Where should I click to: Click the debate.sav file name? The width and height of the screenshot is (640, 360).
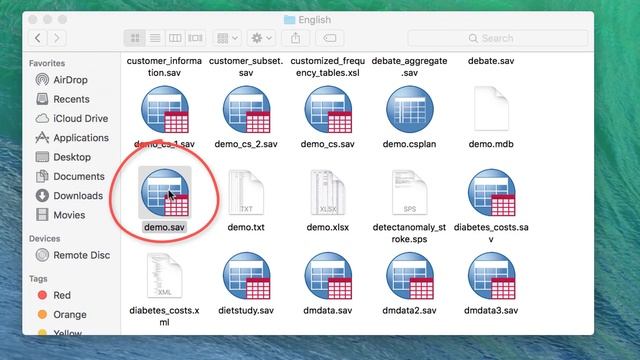491,61
